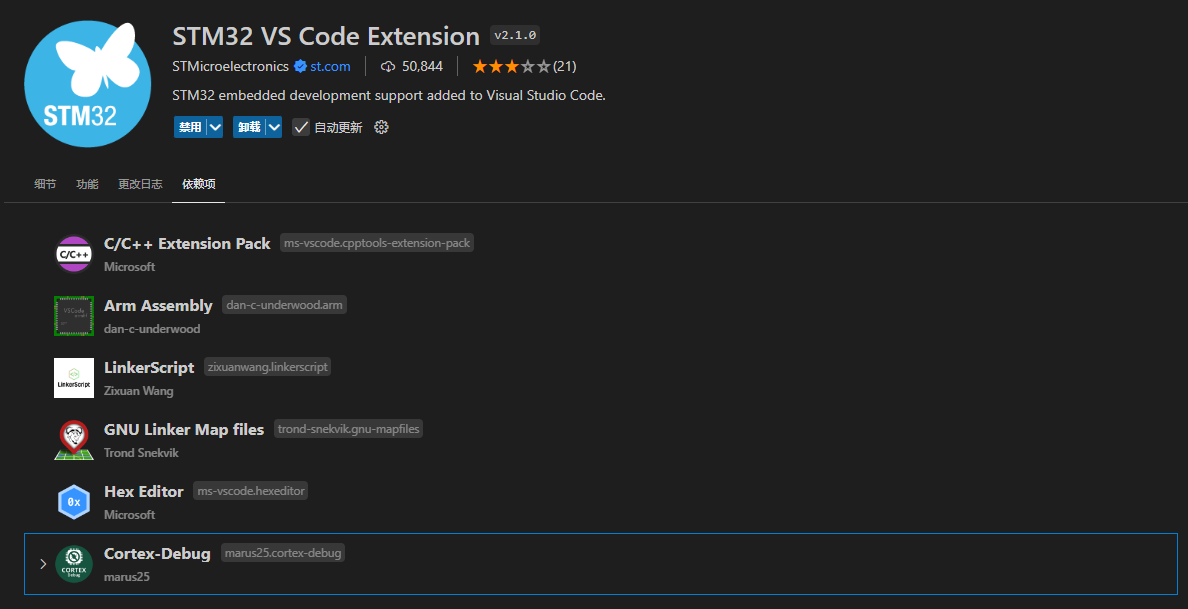
Task: Click the 卸载 uninstall button
Action: coord(249,127)
